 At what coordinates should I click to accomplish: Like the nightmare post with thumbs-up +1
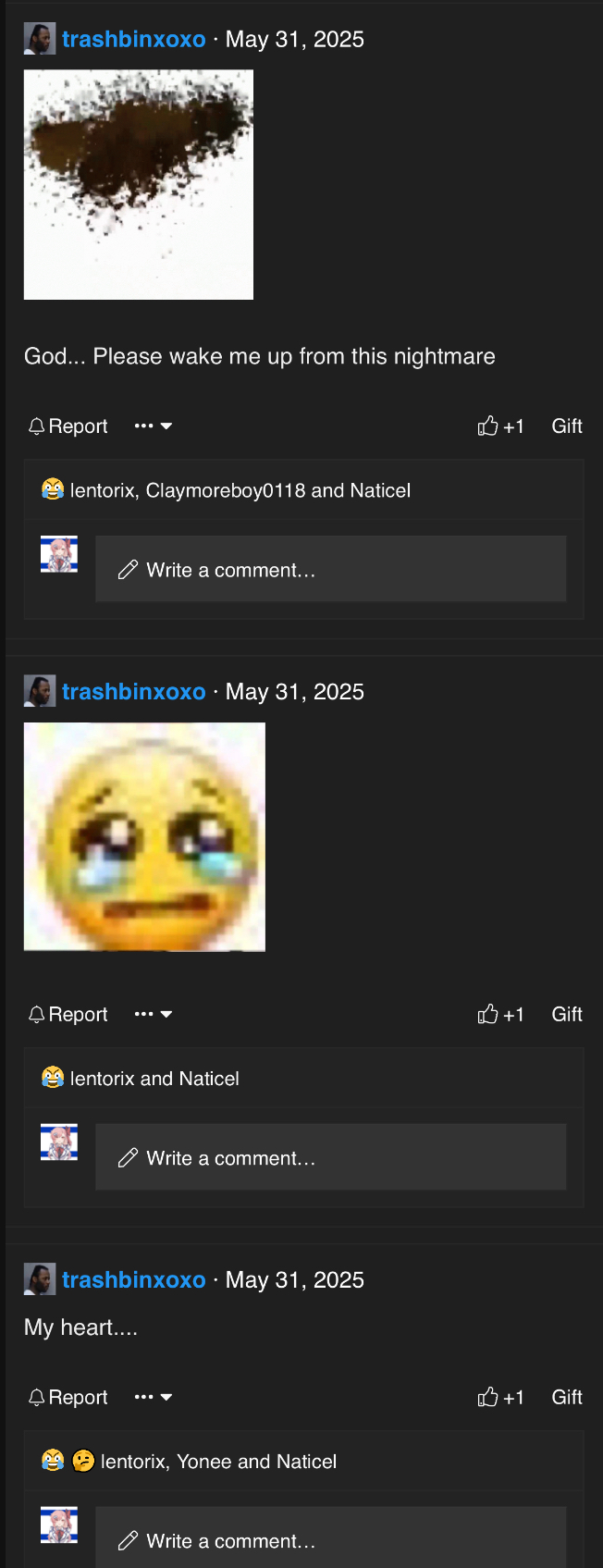500,426
